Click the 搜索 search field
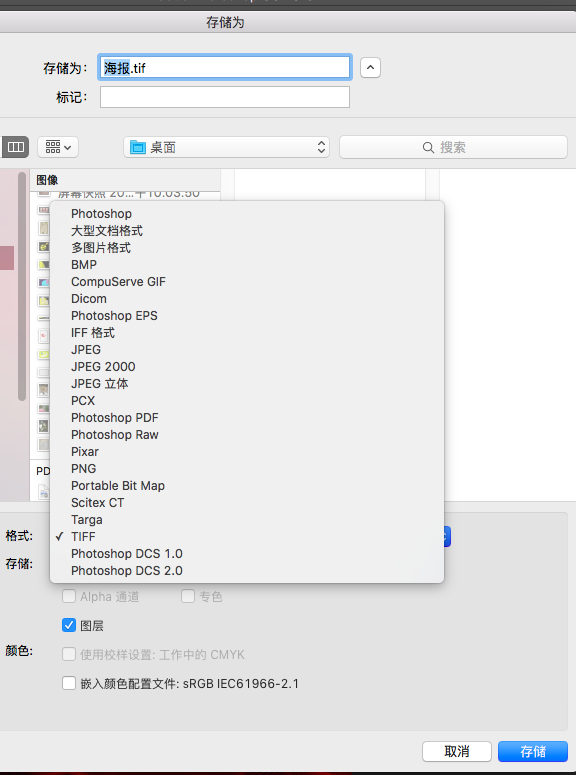 tap(453, 147)
